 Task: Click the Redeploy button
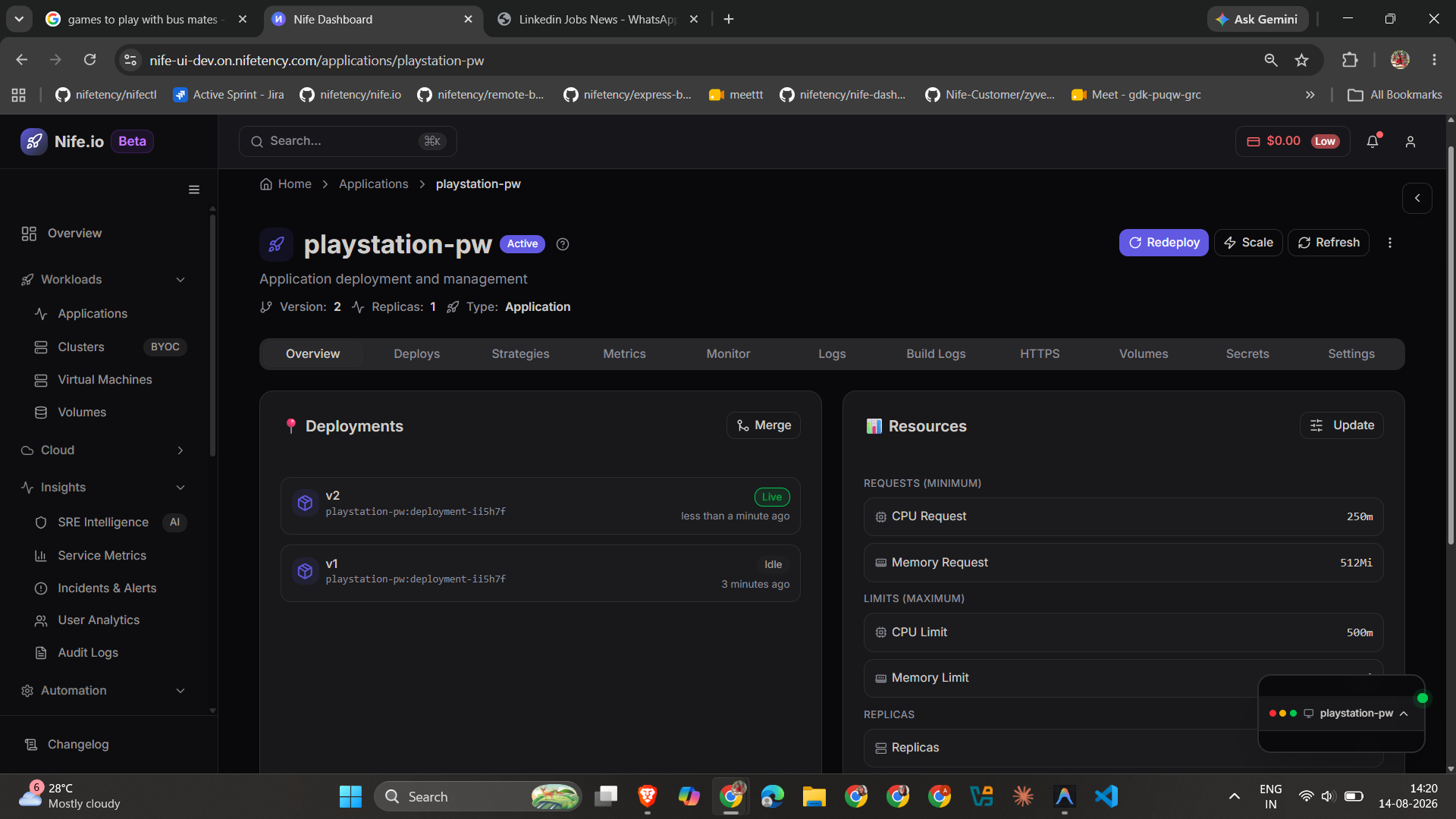[x=1163, y=243]
